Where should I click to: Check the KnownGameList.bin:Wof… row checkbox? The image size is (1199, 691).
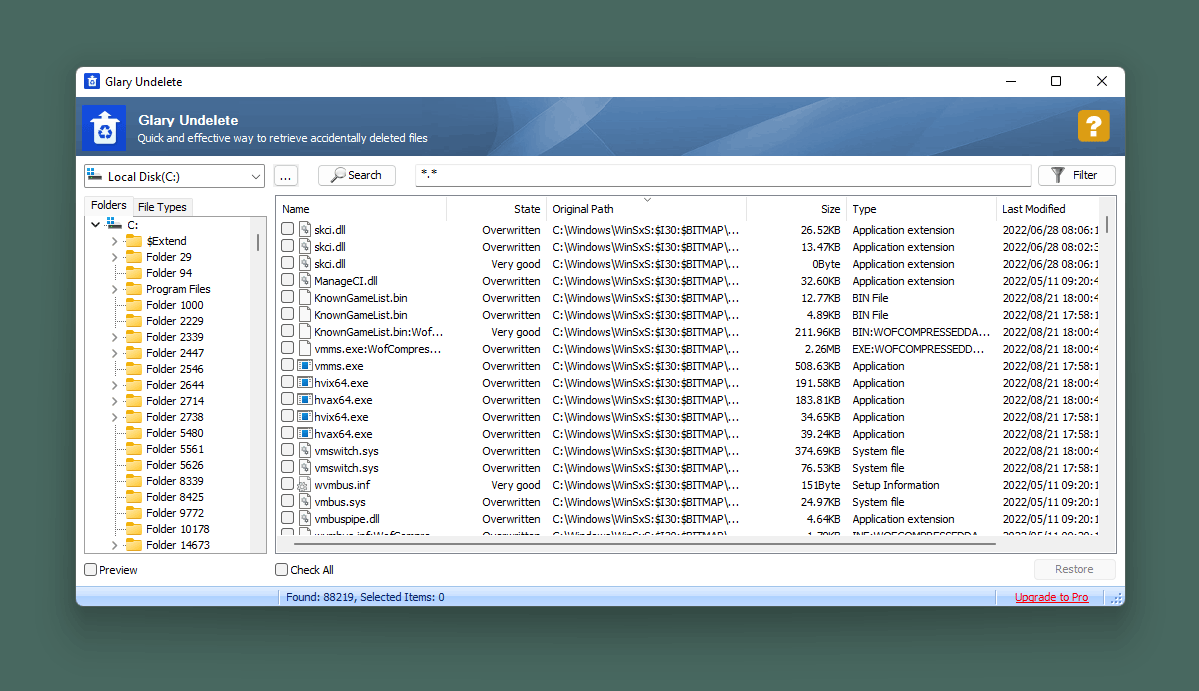pyautogui.click(x=288, y=331)
